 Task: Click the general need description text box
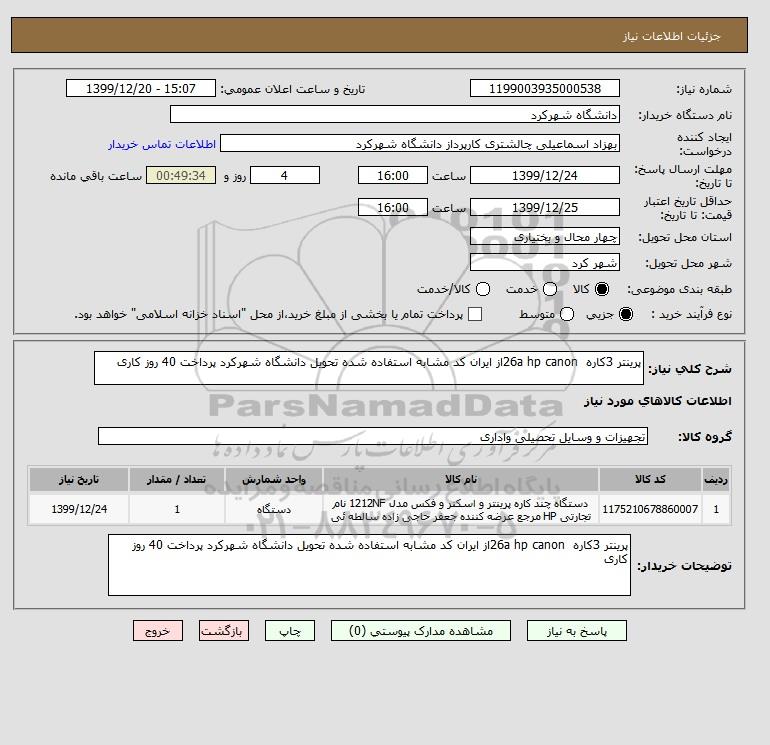pyautogui.click(x=369, y=368)
